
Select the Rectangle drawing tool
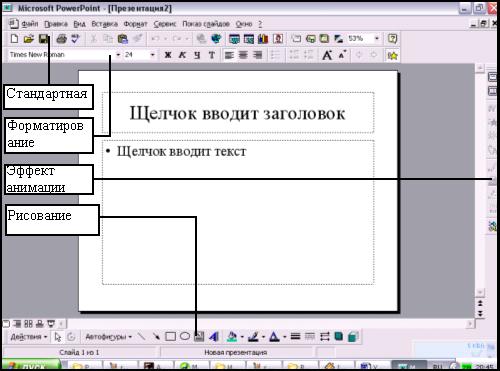170,337
